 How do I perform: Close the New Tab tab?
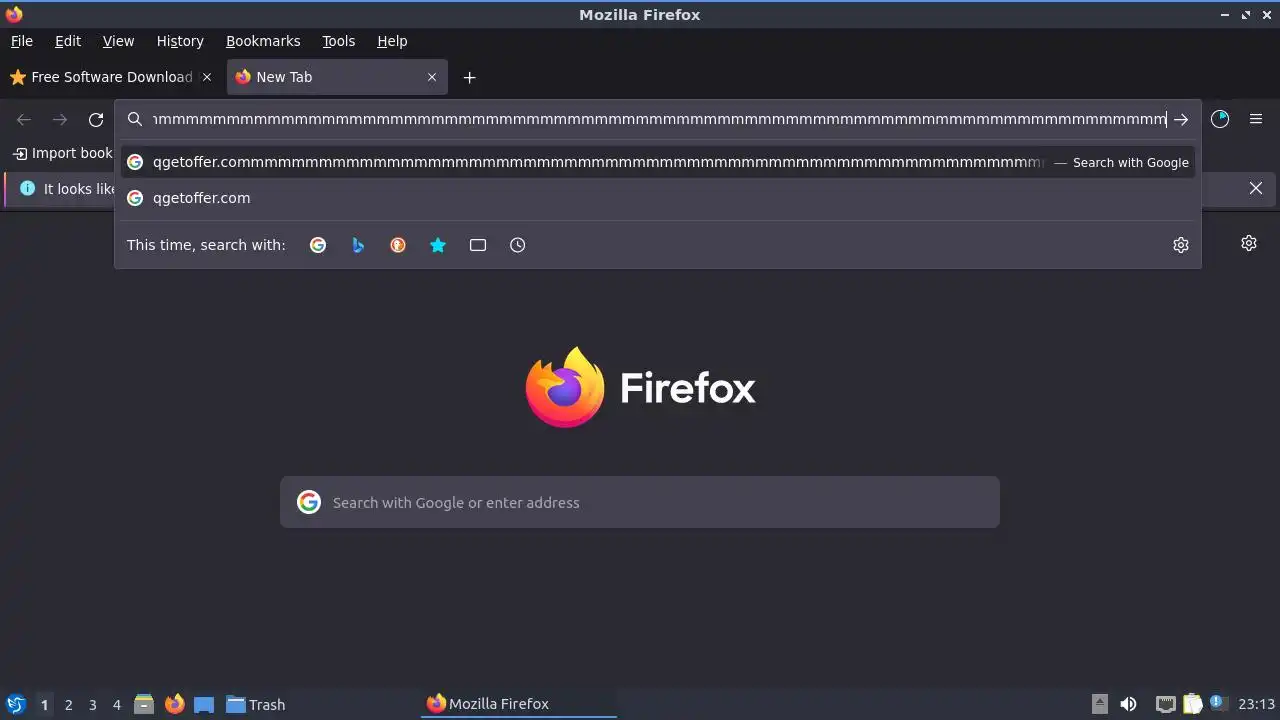pyautogui.click(x=432, y=77)
